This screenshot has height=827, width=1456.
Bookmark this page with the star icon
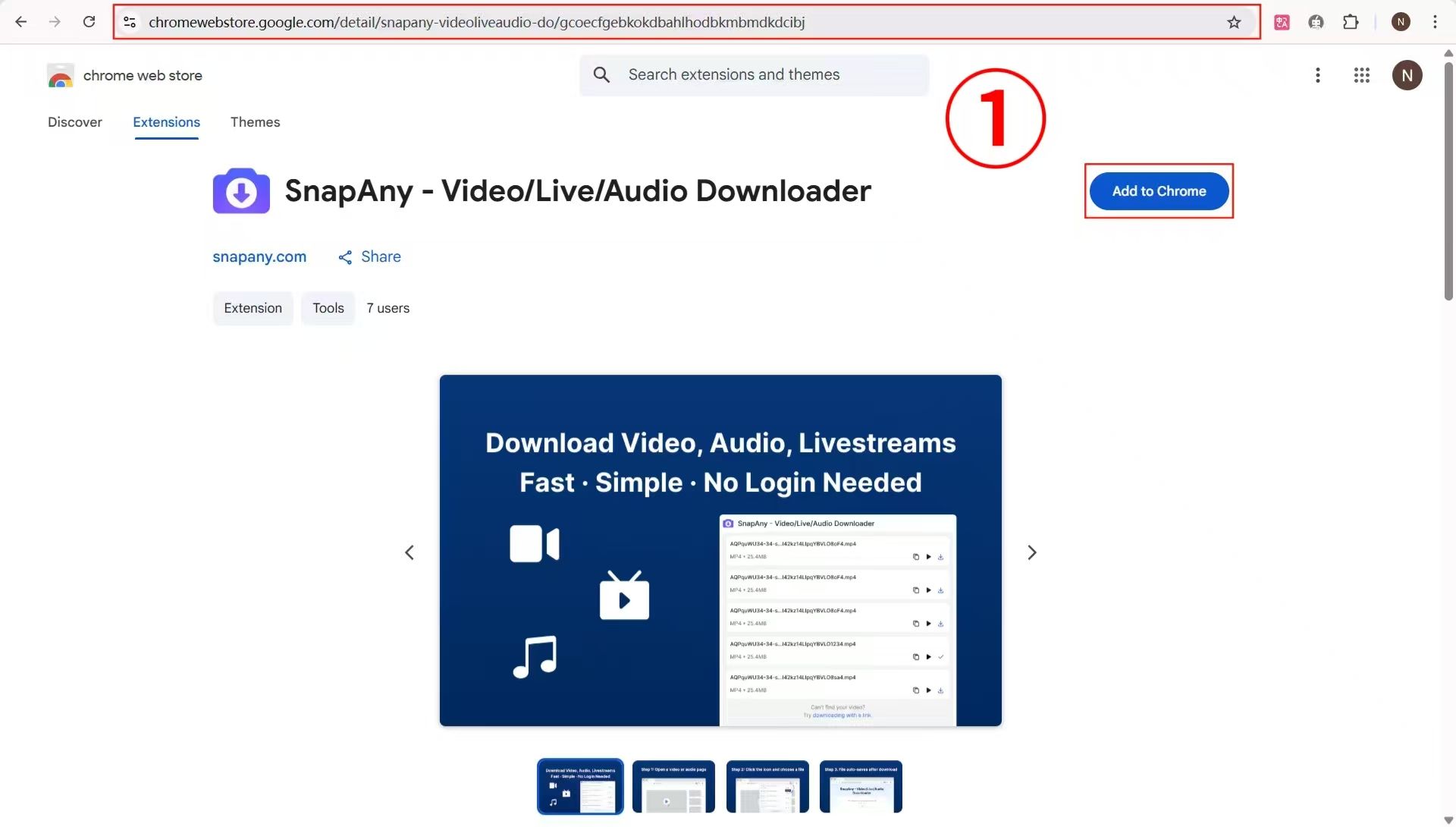1234,22
